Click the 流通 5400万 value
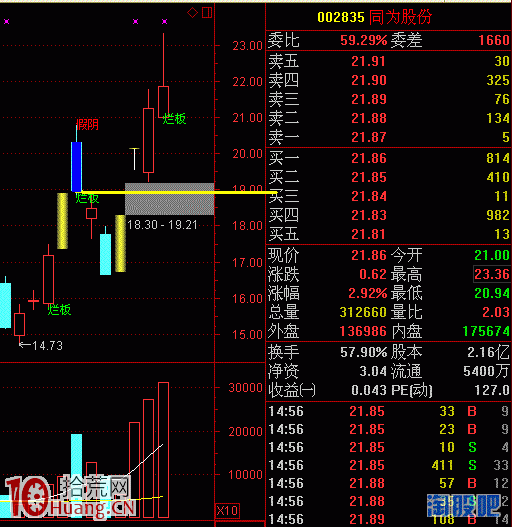The image size is (512, 527). (x=486, y=371)
